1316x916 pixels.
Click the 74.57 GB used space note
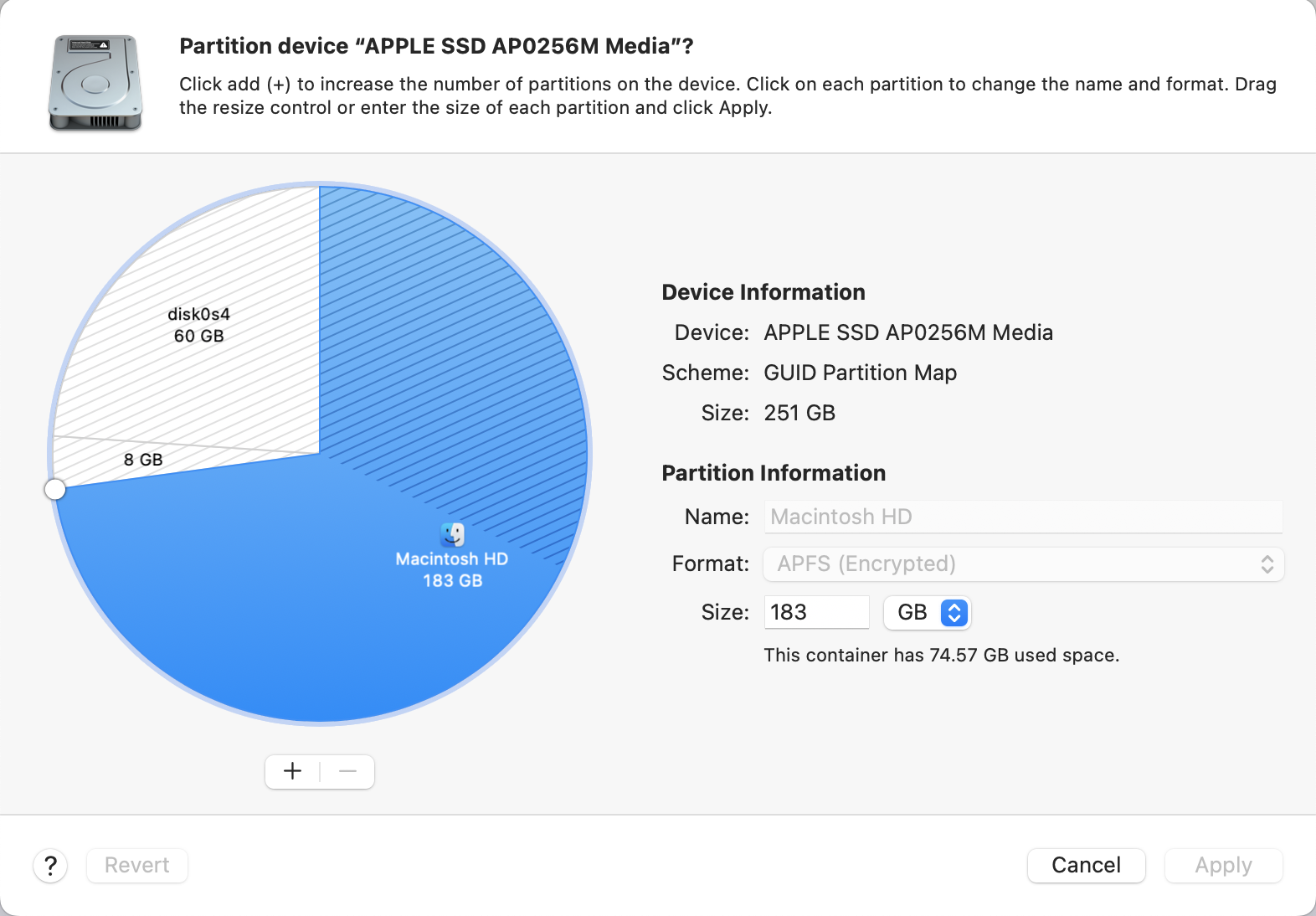pyautogui.click(x=941, y=655)
